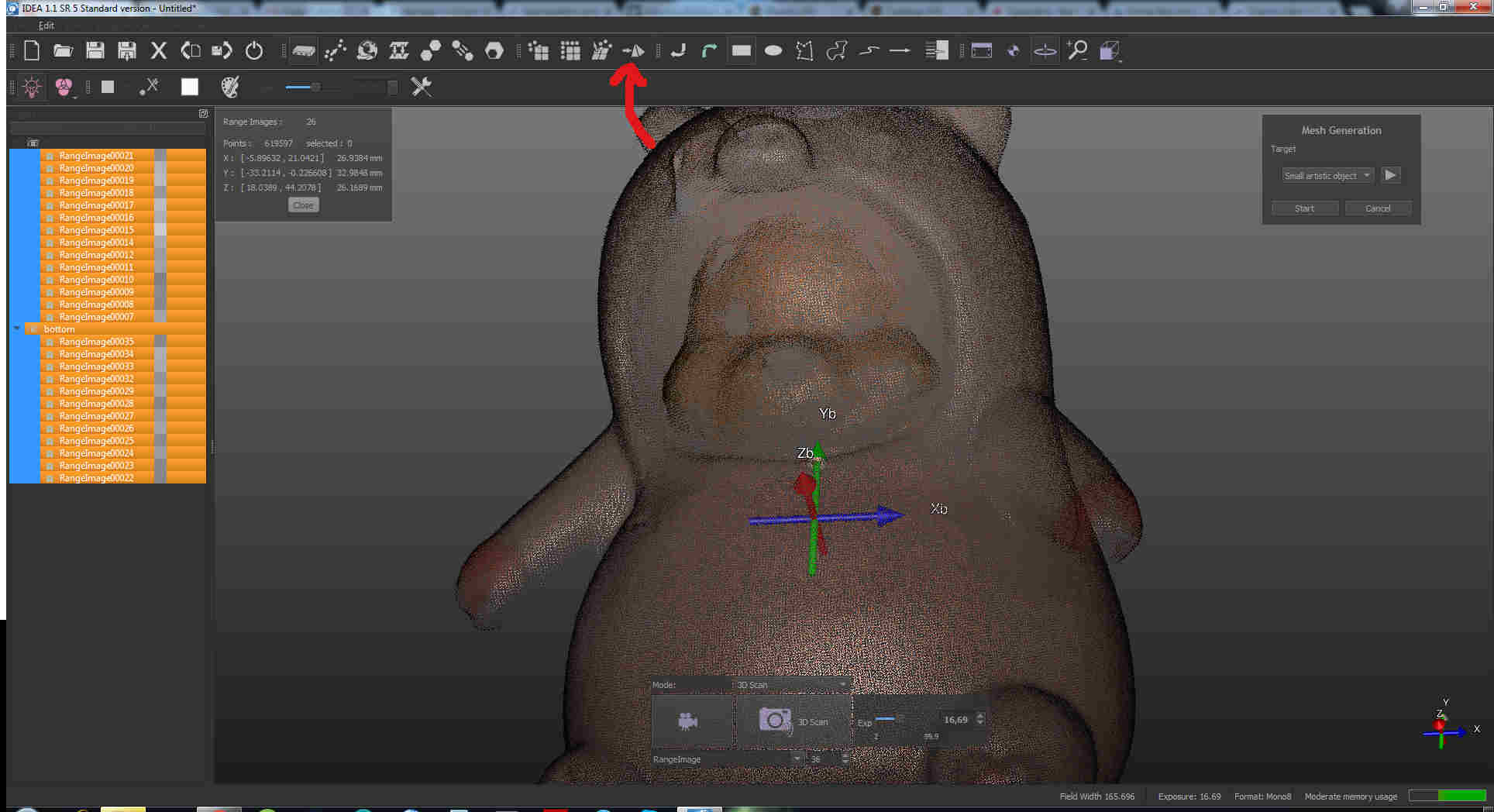Click the video camera live view button
Image resolution: width=1494 pixels, height=812 pixels.
692,721
